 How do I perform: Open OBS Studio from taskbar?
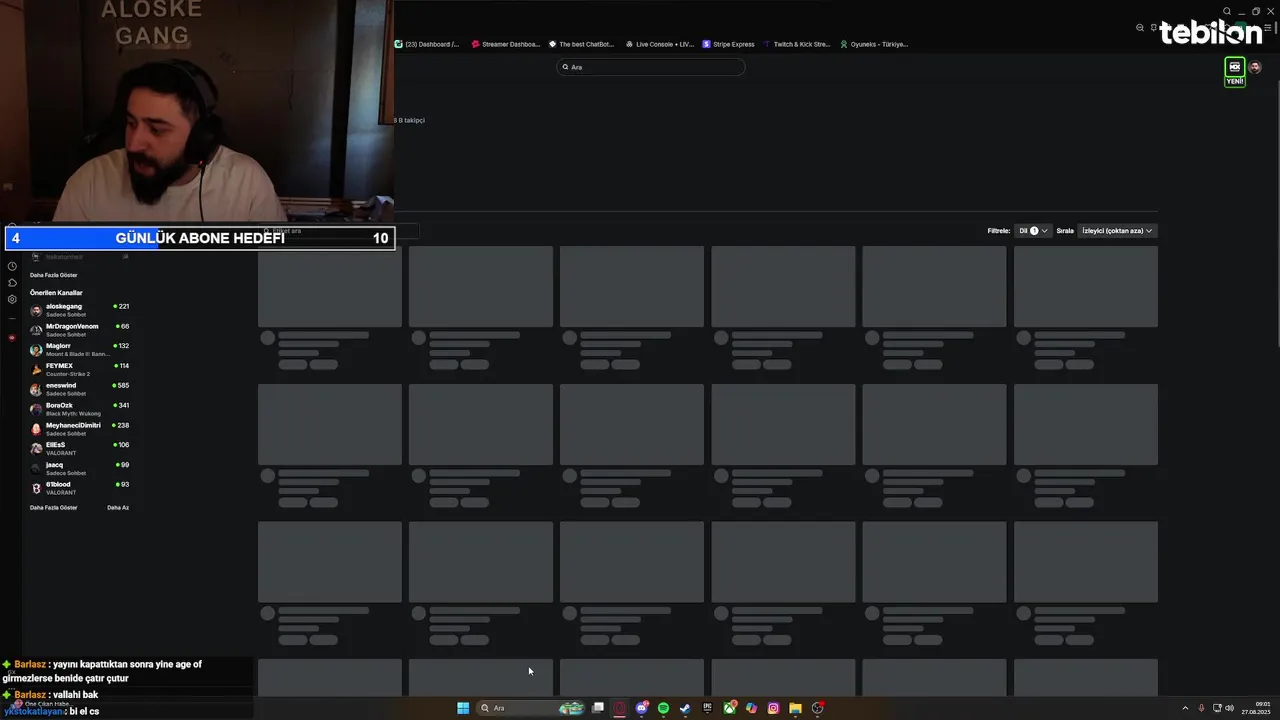(818, 708)
